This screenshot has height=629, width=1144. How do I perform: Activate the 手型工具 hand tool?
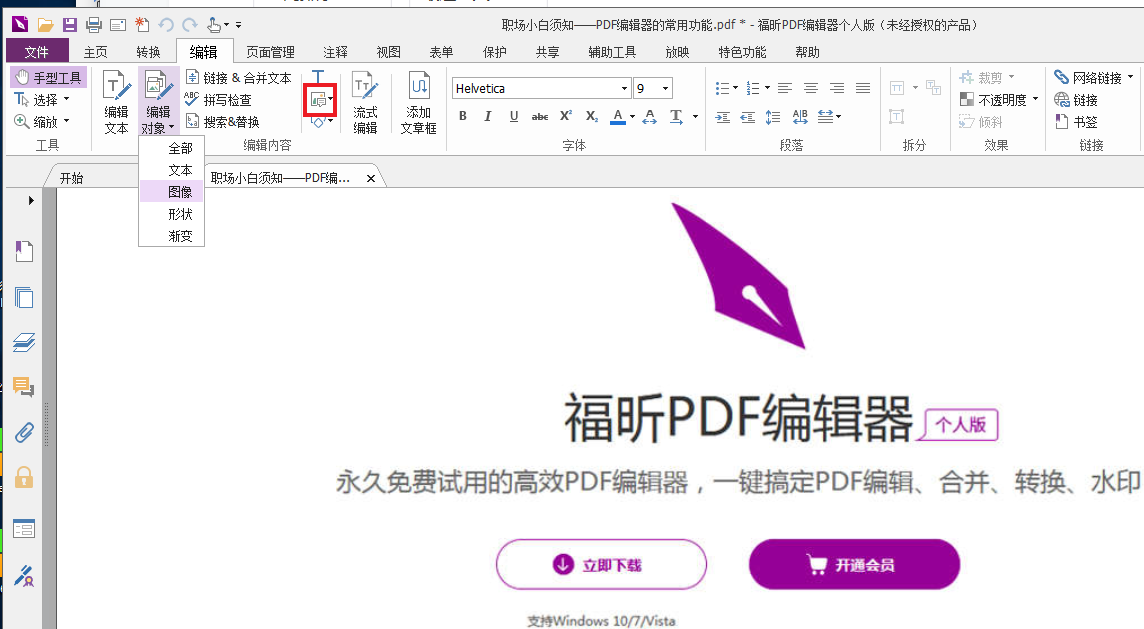pos(49,77)
